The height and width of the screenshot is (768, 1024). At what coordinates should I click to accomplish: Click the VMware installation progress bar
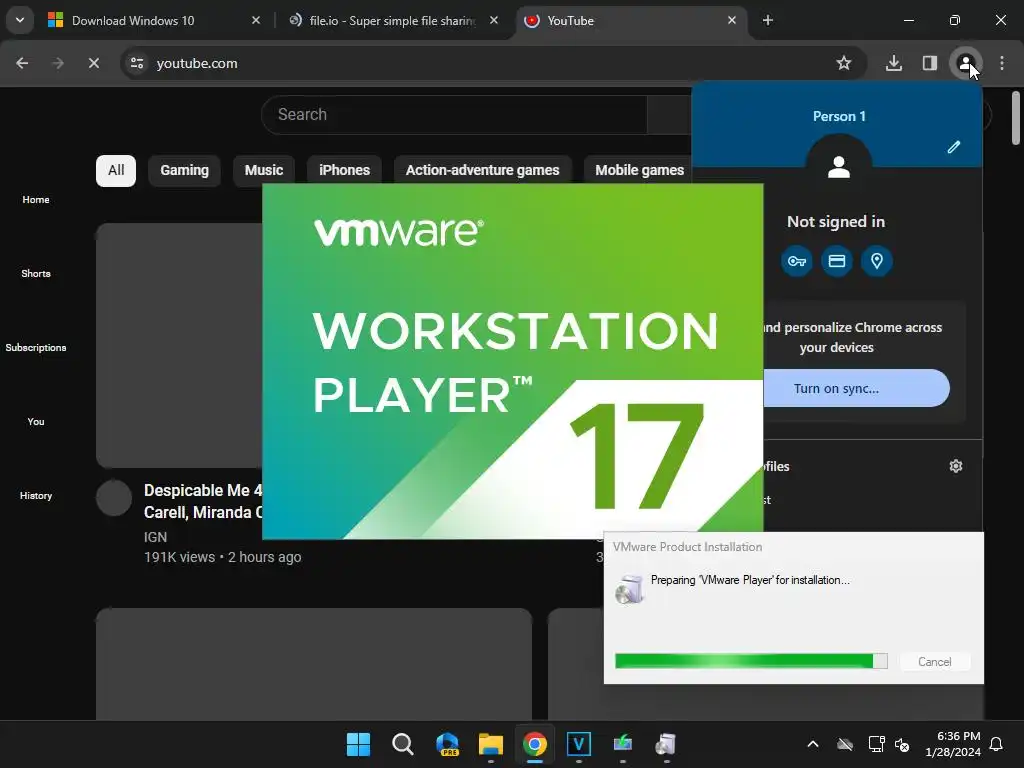click(751, 661)
